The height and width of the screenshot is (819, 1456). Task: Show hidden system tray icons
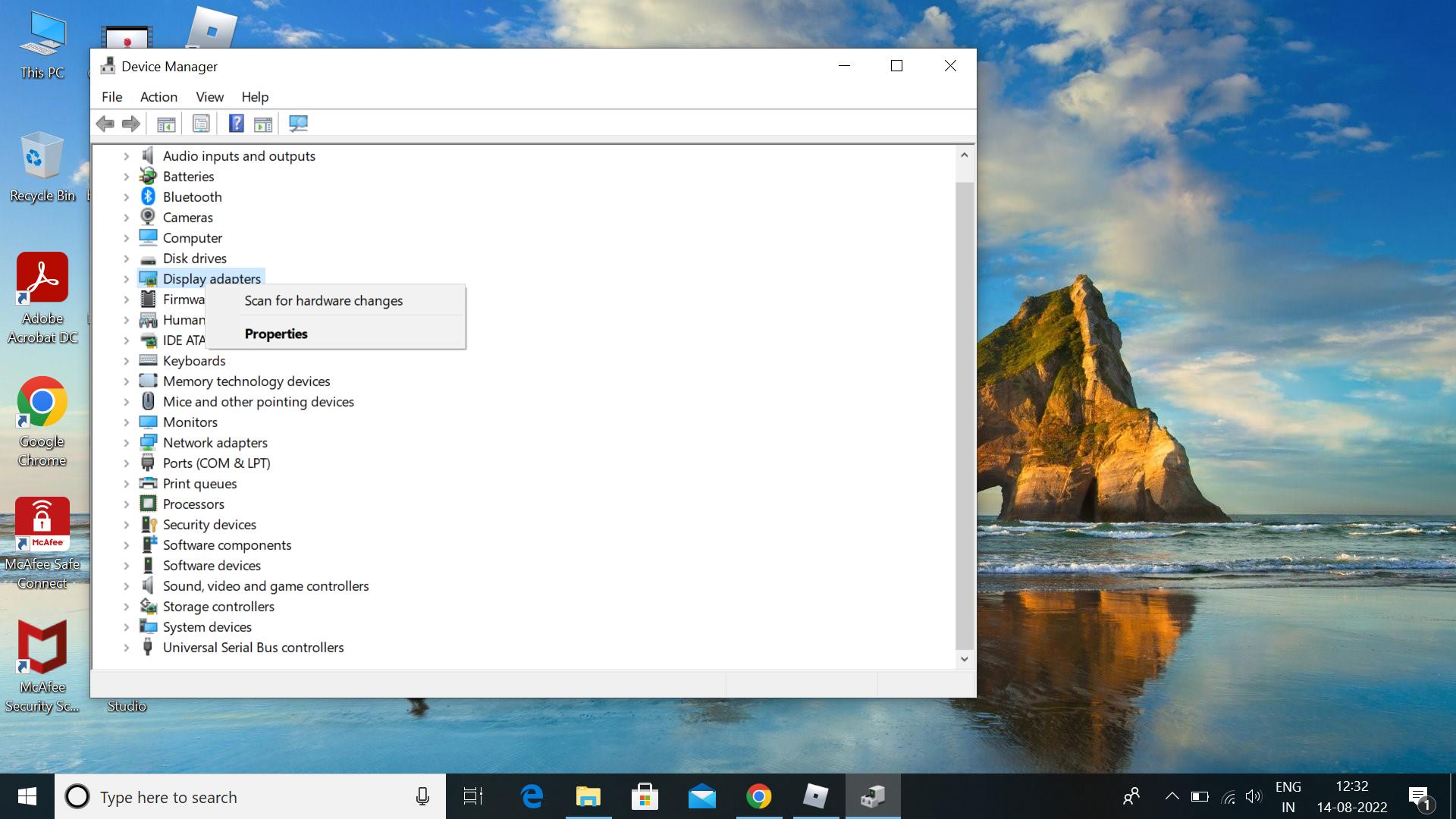pos(1172,796)
